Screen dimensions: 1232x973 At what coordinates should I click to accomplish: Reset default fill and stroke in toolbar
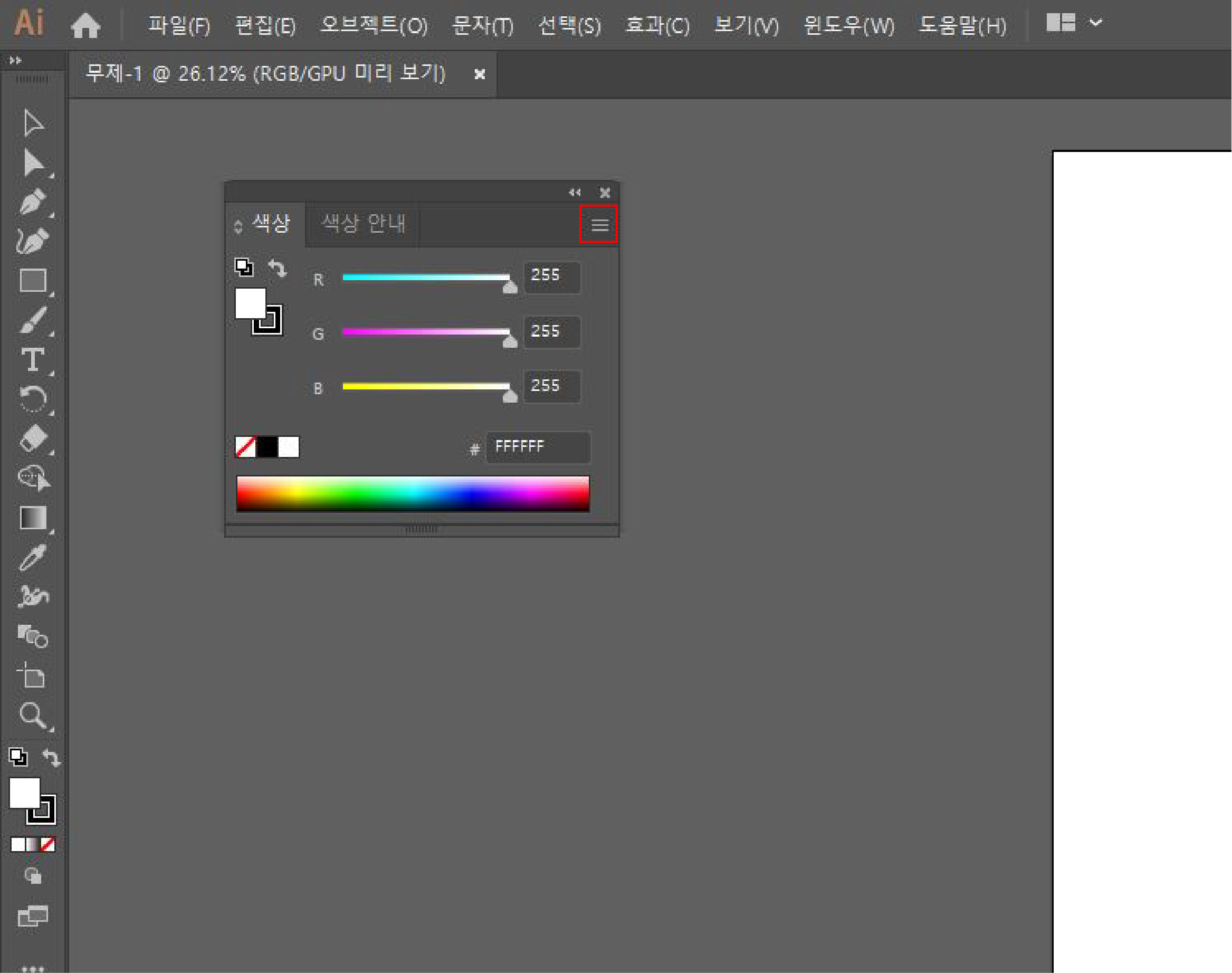17,757
